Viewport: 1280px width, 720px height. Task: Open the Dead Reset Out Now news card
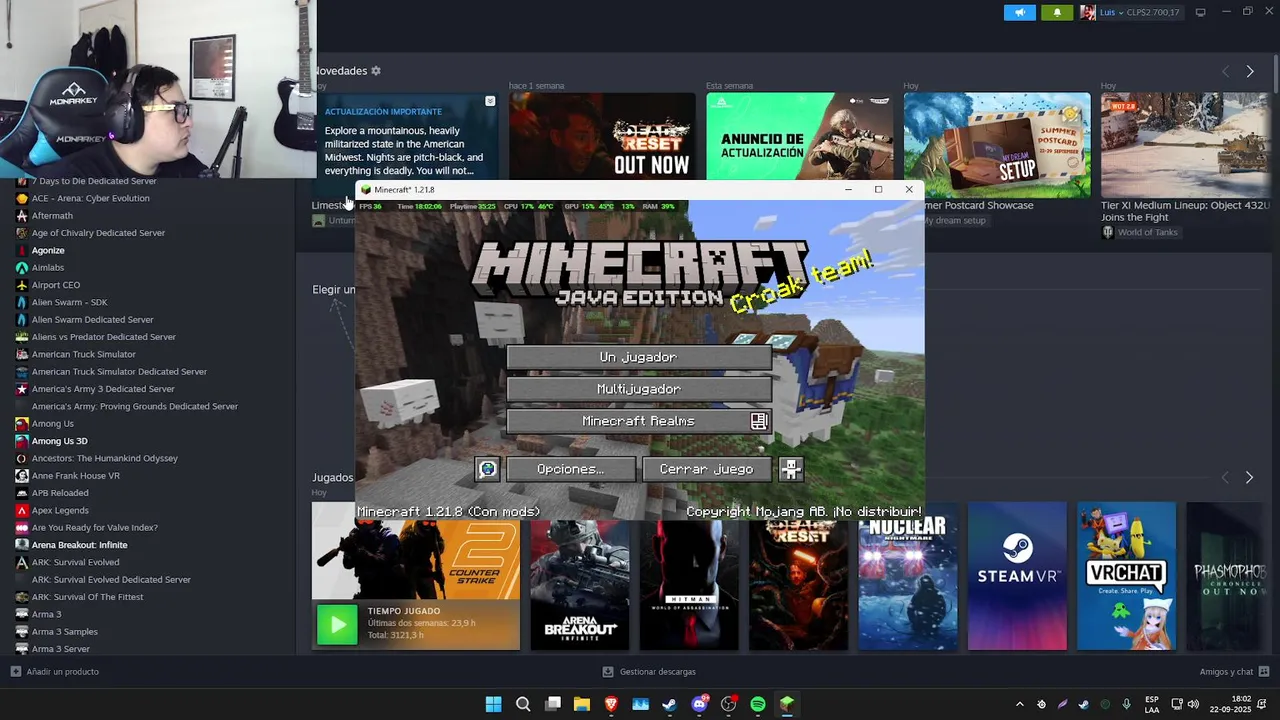602,139
